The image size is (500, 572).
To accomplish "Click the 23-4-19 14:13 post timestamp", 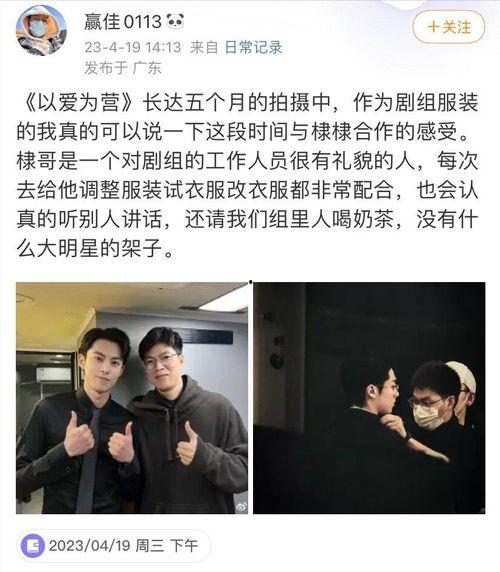I will 133,47.
